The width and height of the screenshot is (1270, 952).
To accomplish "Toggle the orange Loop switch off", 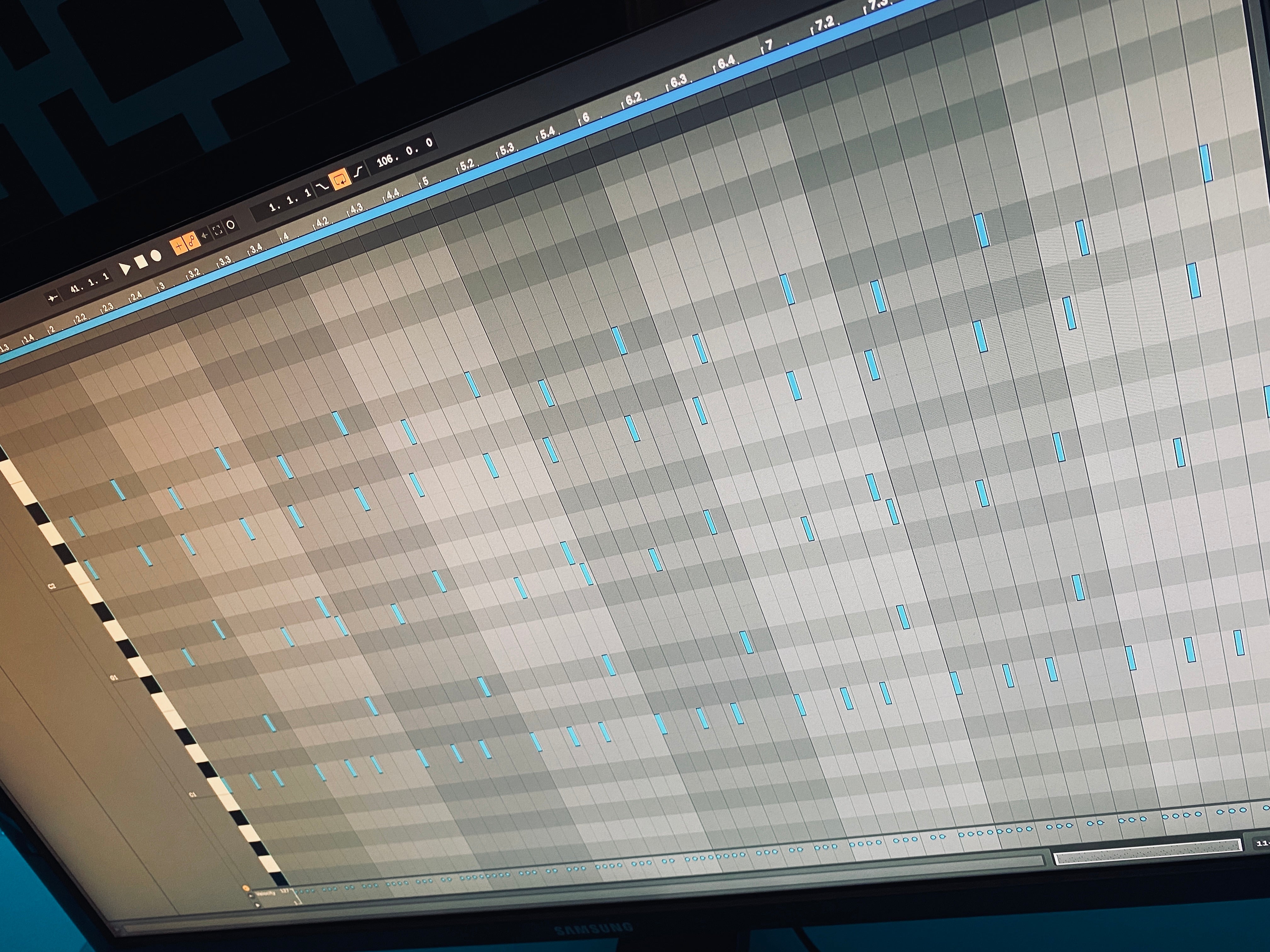I will 340,179.
